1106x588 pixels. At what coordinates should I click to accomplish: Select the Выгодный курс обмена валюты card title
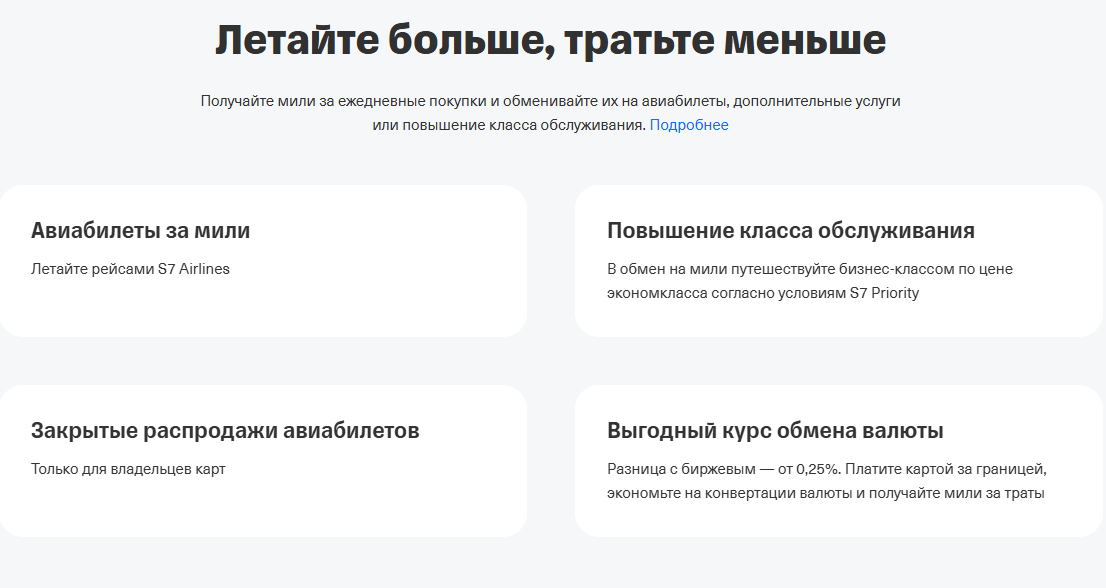pos(775,431)
